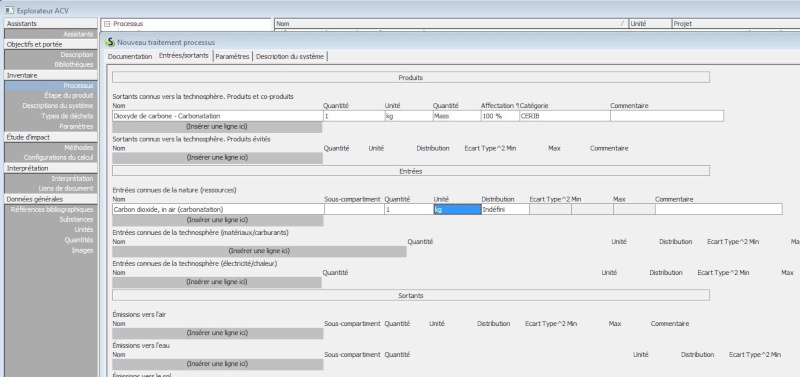Viewport: 800px width, 377px height.
Task: Click the Étude d'impact section header
Action: click(x=51, y=137)
